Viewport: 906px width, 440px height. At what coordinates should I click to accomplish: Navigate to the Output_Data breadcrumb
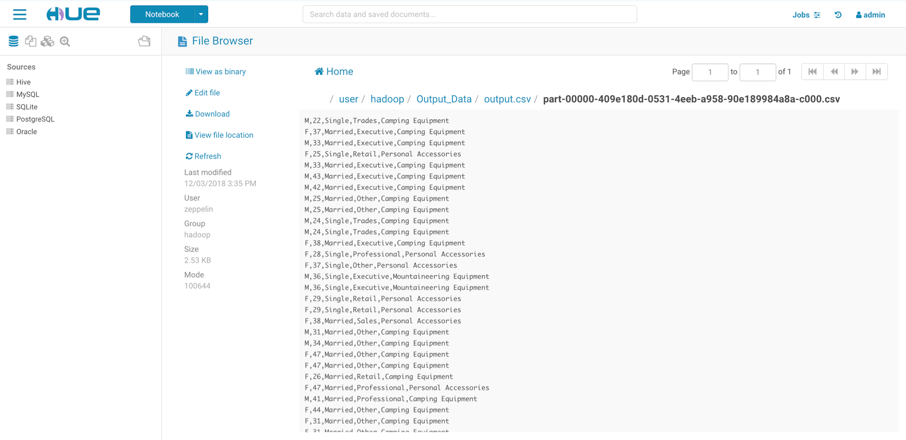point(444,99)
